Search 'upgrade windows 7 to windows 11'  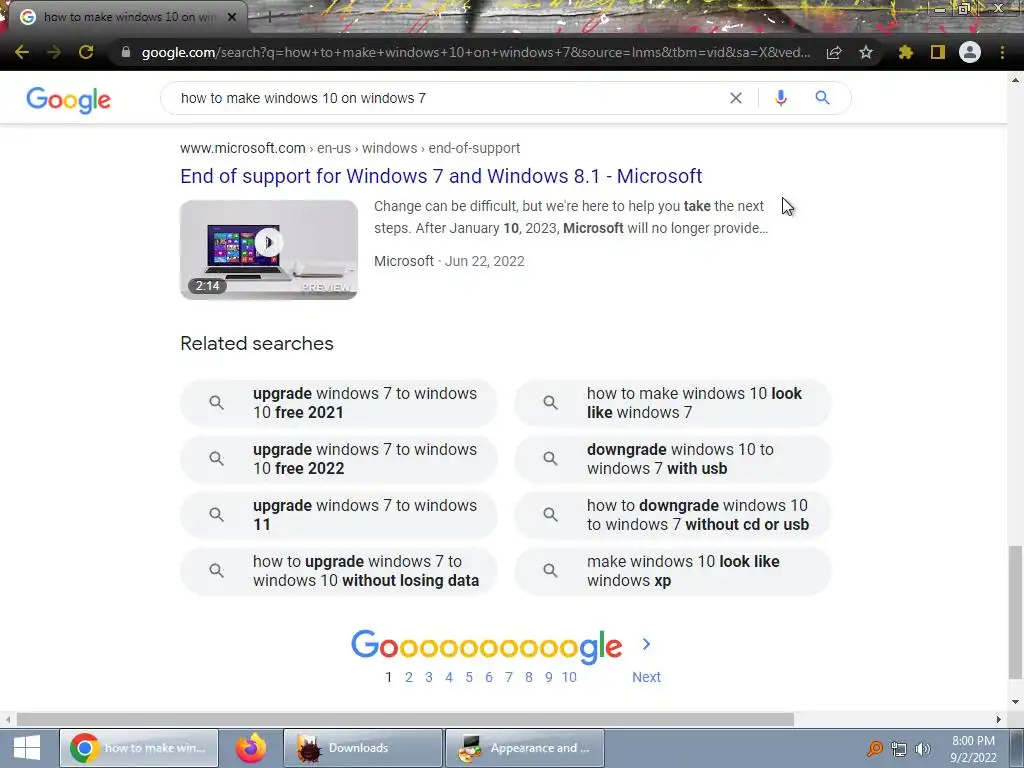(x=339, y=515)
